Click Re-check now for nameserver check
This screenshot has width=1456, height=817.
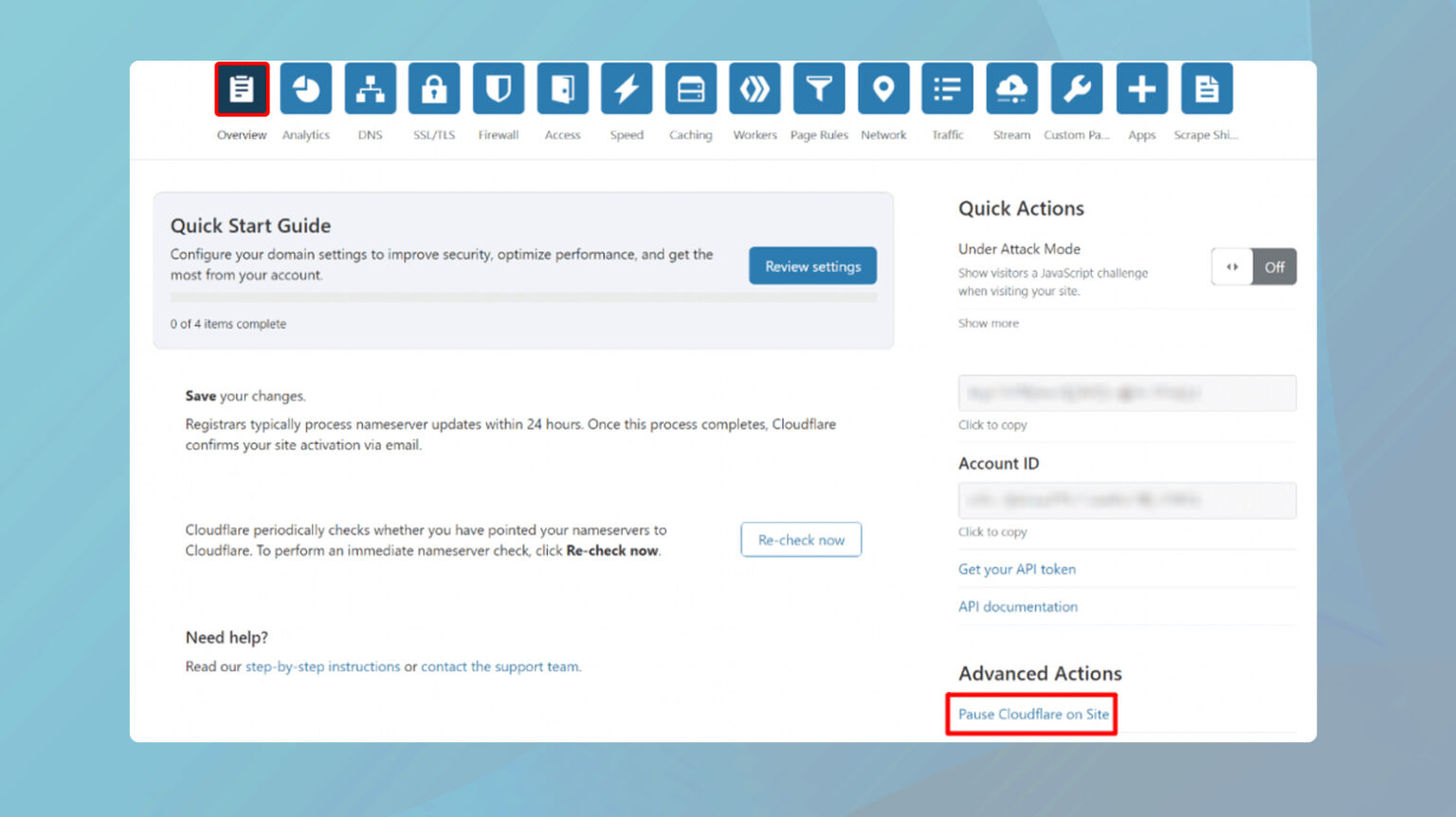point(801,539)
